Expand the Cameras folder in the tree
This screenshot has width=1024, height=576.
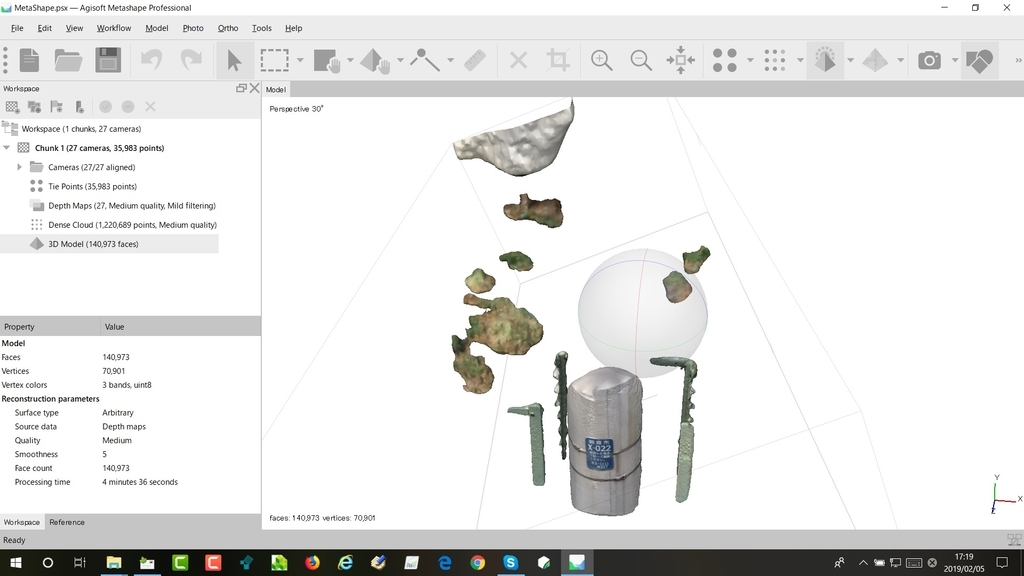(19, 167)
